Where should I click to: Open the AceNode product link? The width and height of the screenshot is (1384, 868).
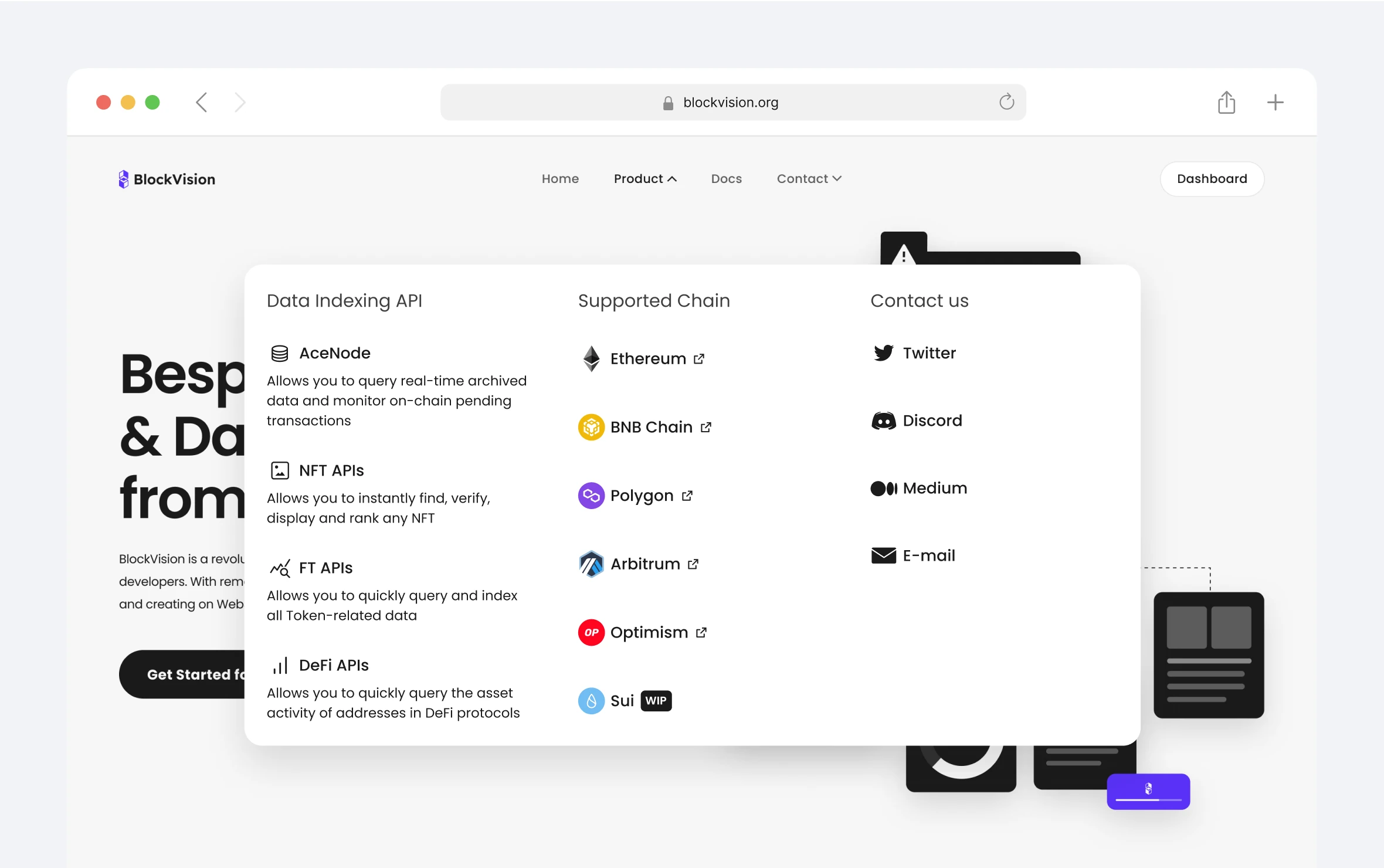(334, 353)
